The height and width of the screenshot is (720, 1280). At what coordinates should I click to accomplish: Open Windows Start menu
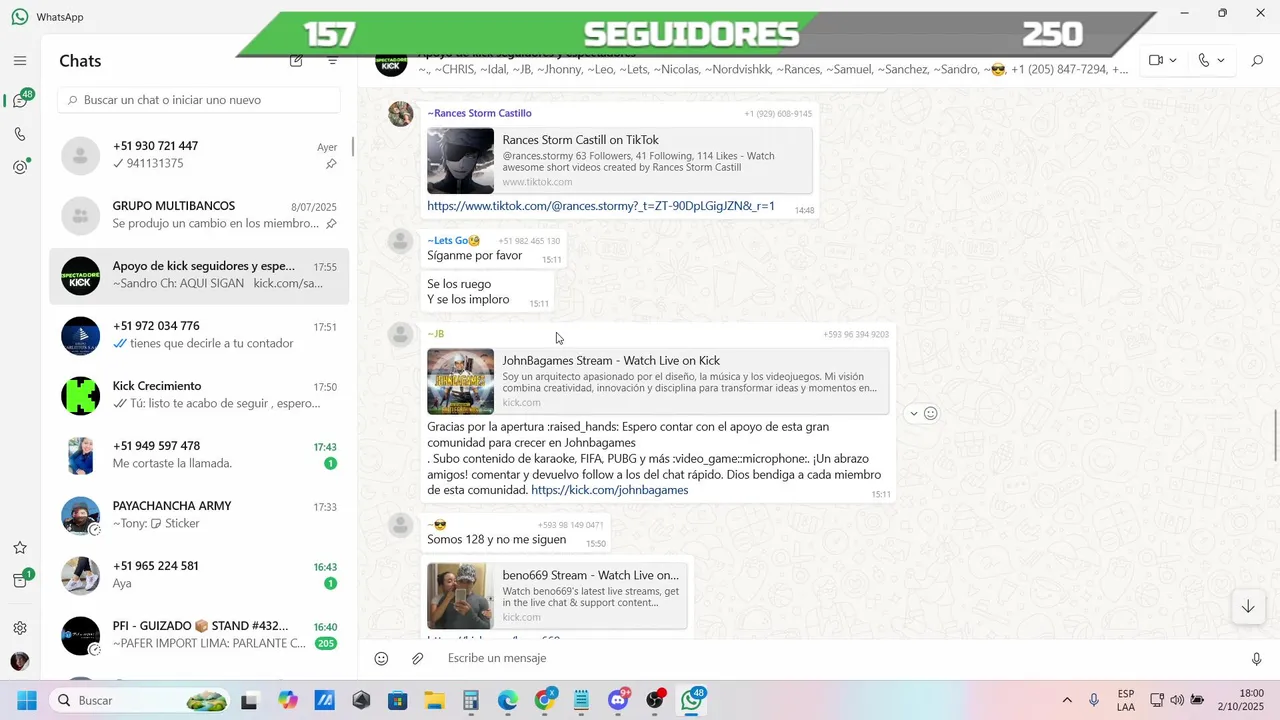tap(26, 700)
